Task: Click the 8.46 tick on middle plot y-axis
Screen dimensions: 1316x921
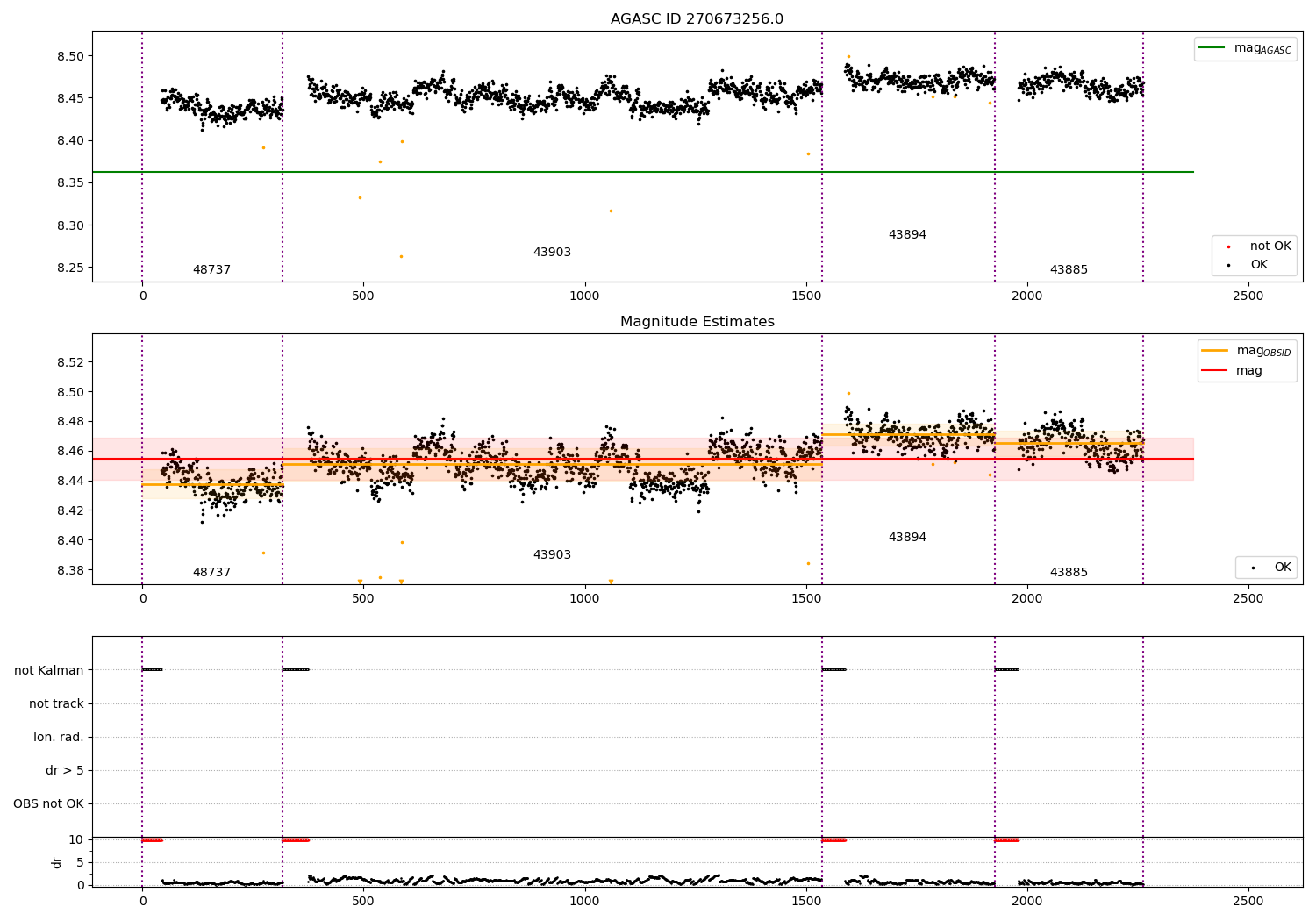Action: tap(70, 451)
